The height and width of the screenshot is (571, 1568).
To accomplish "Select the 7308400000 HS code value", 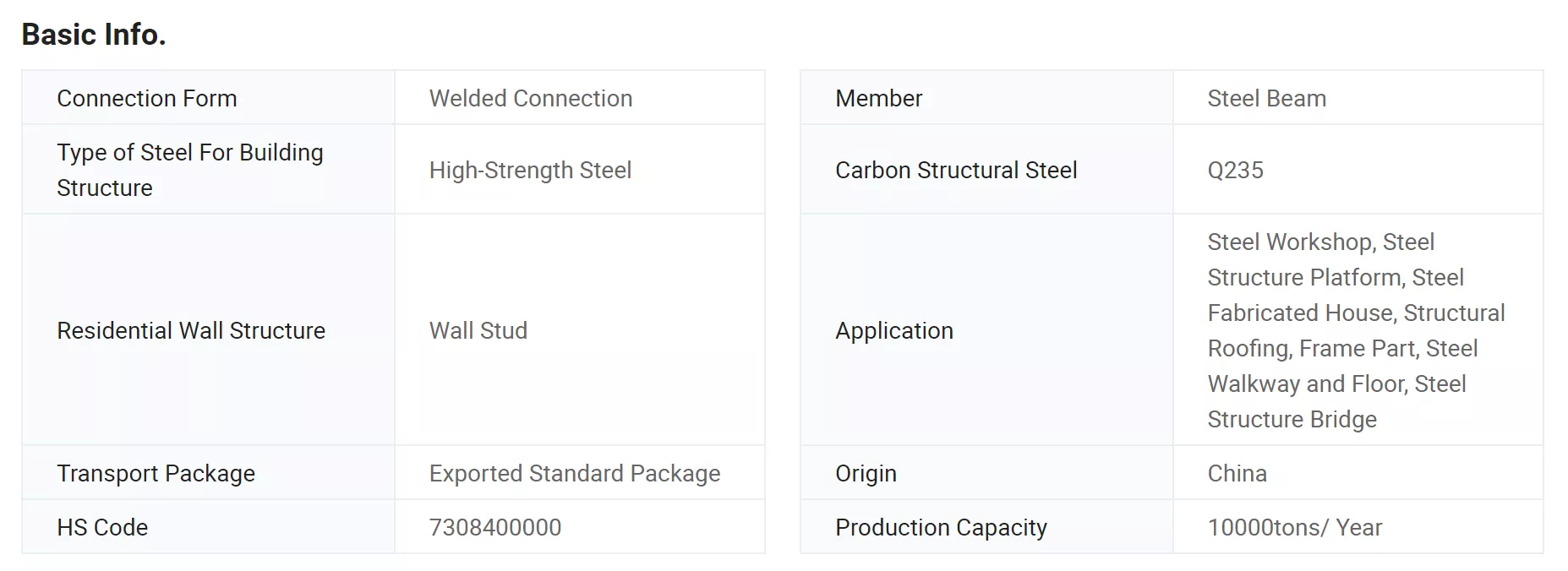I will (494, 527).
